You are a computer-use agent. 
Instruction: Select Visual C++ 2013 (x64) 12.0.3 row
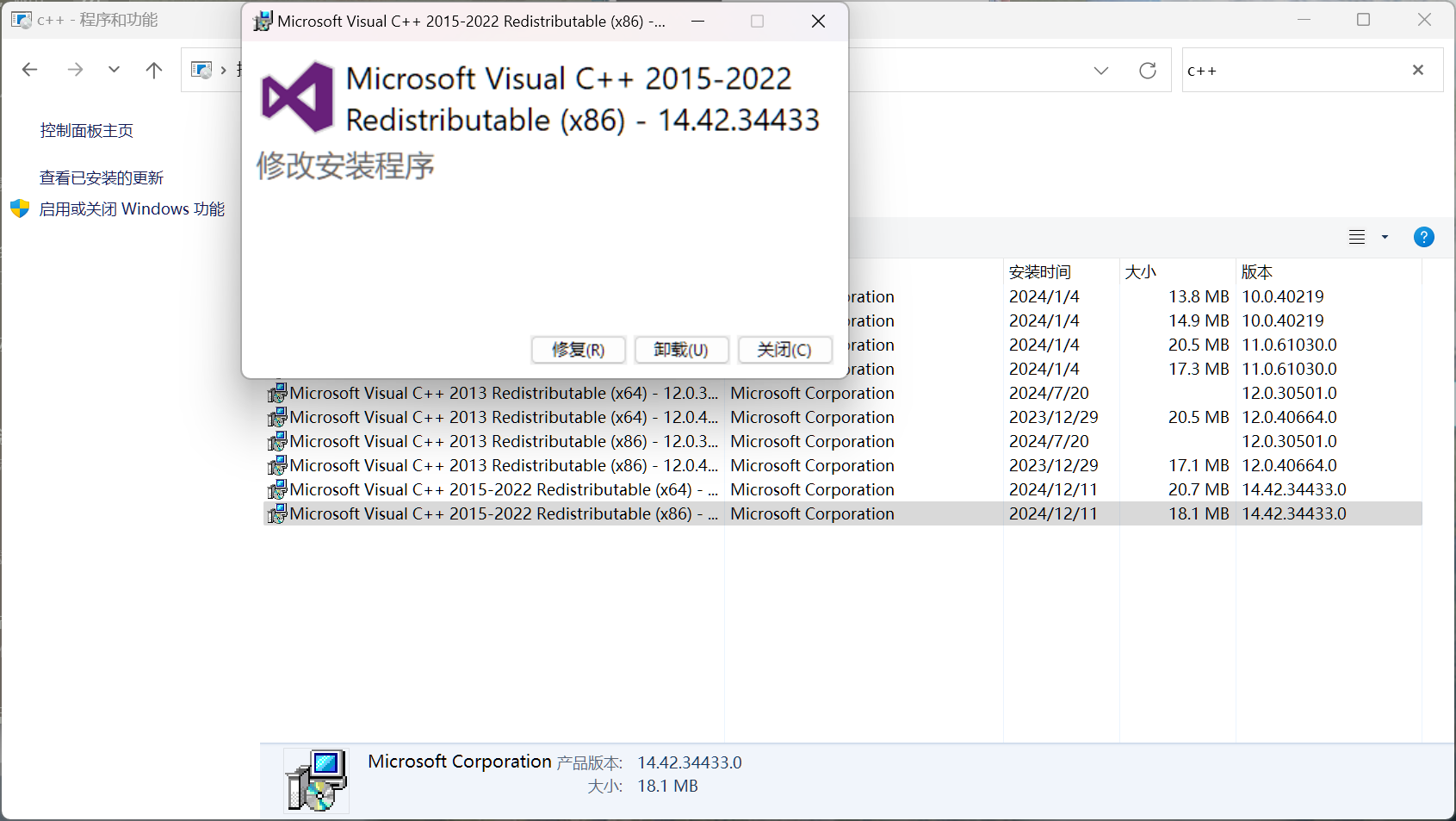842,393
